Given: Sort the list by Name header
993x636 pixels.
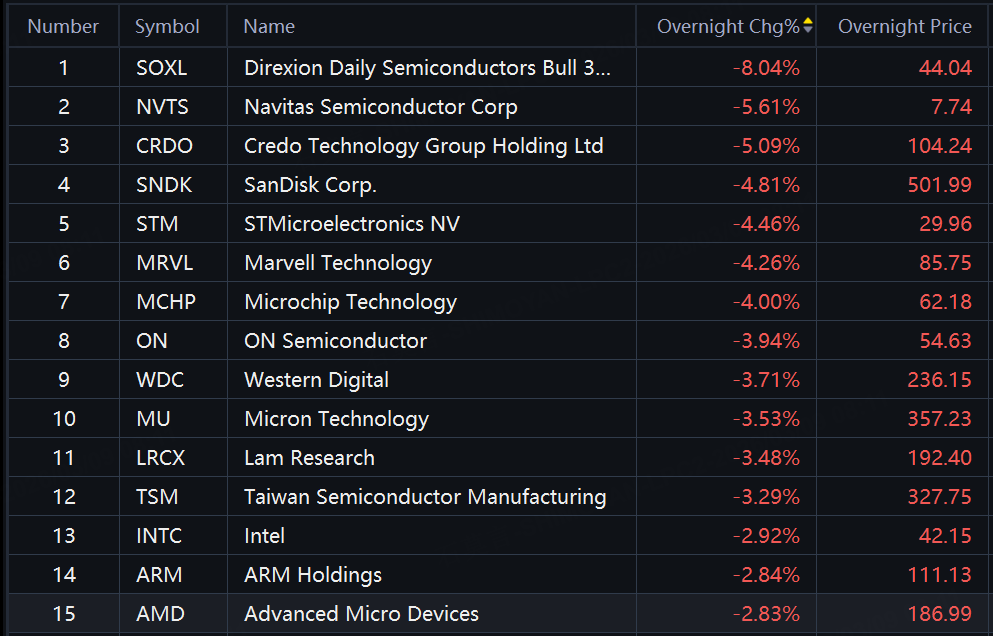Looking at the screenshot, I should [x=269, y=26].
